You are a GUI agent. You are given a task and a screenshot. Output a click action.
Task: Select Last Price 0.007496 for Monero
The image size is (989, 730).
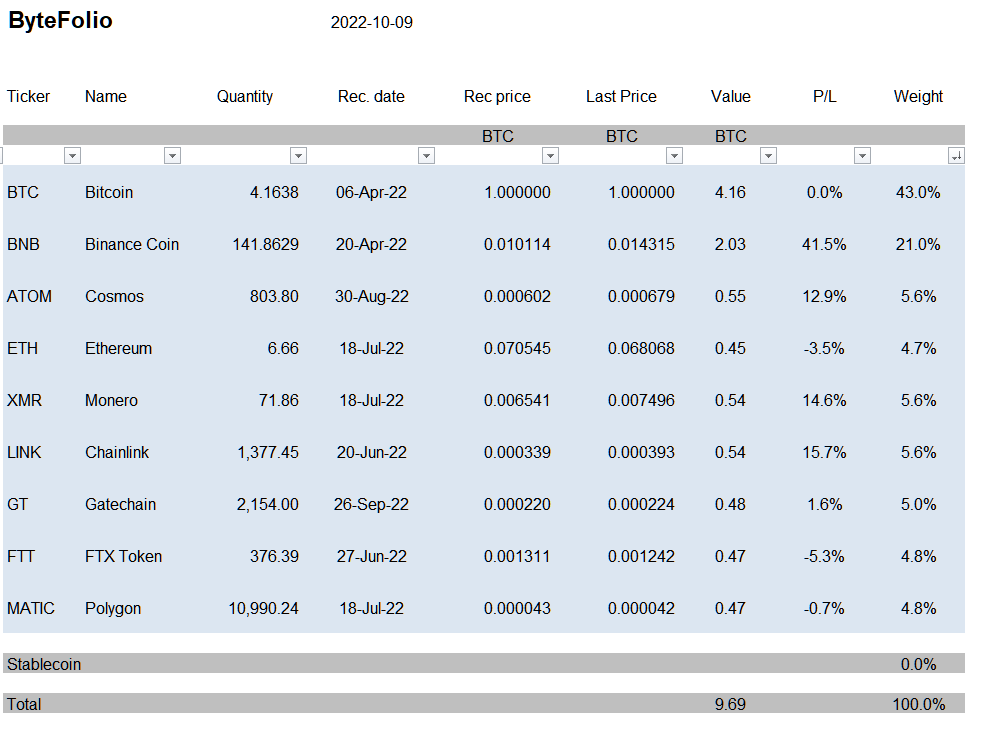pyautogui.click(x=641, y=401)
